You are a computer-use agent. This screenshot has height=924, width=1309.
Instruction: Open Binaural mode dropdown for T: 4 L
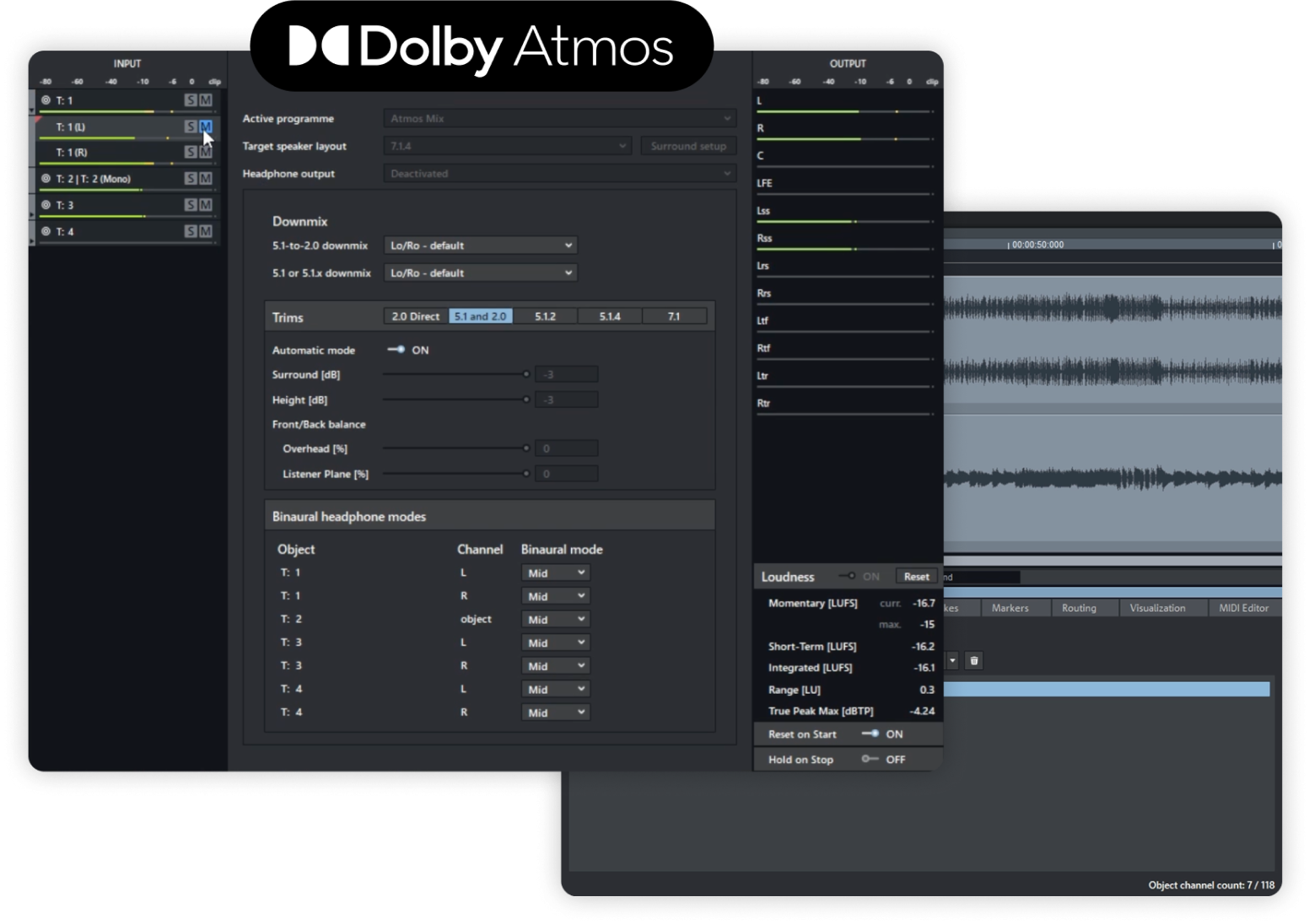556,690
